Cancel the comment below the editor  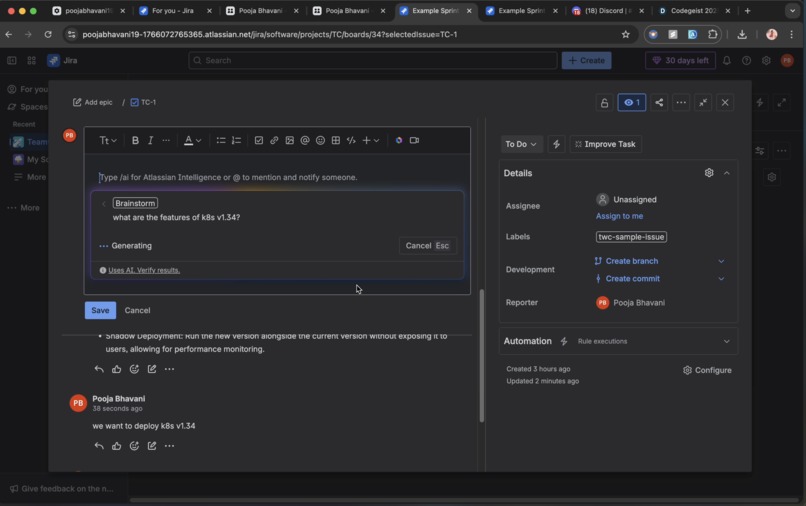click(137, 311)
